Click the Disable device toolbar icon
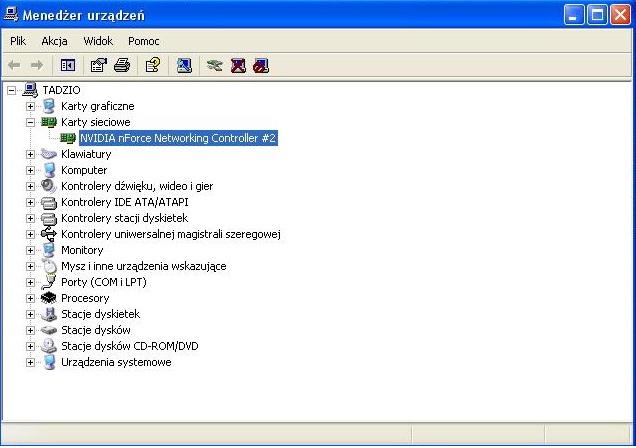636x448 pixels. [261, 65]
